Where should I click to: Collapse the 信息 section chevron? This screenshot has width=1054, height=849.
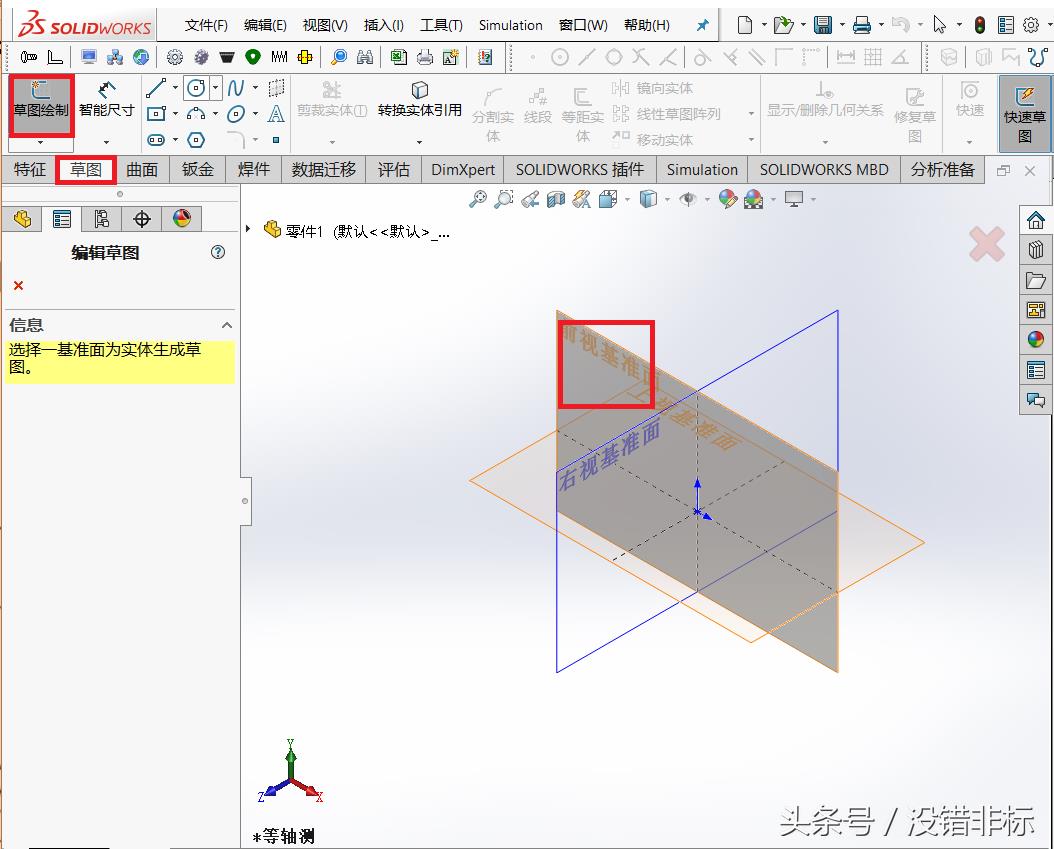point(227,325)
